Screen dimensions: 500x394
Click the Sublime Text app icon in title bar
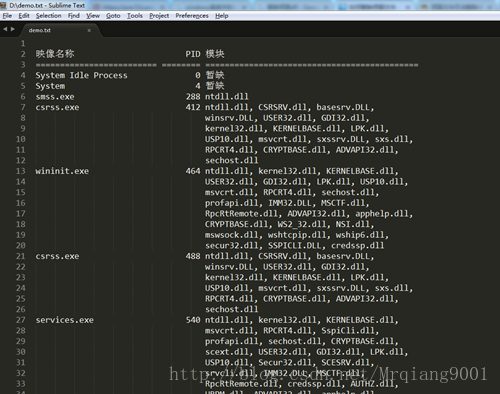(4, 5)
